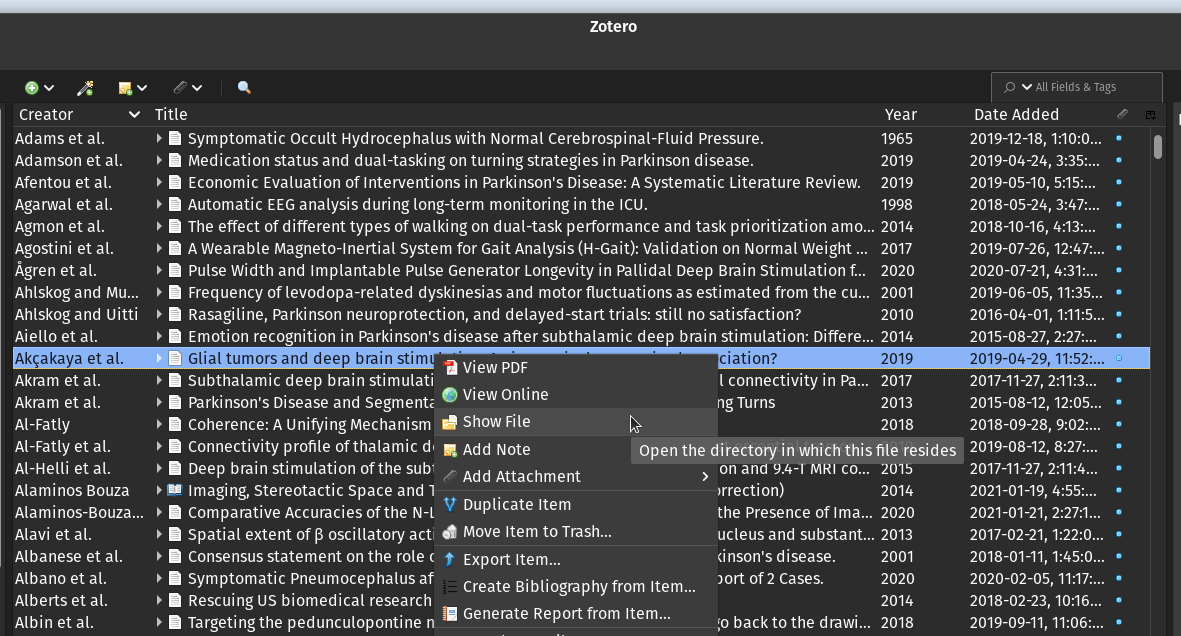
Task: Expand the Agmon et al. item
Action: pos(159,226)
